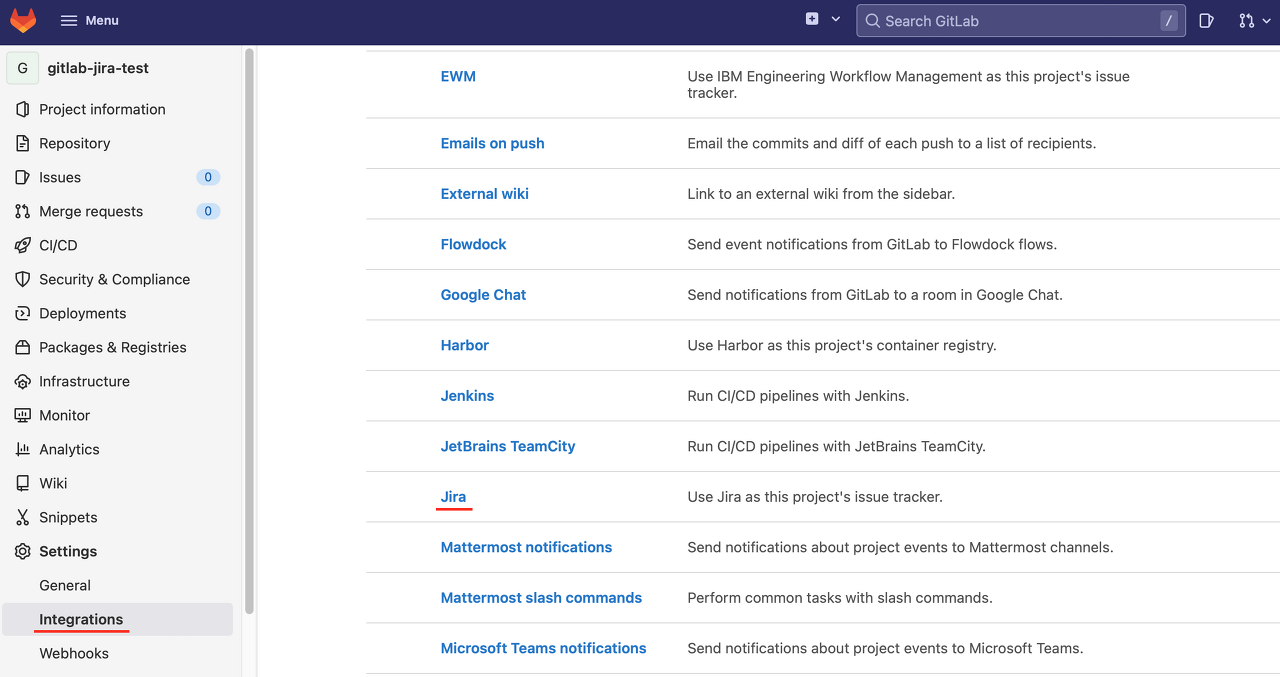Click the Project information icon
The image size is (1280, 677).
pos(23,109)
